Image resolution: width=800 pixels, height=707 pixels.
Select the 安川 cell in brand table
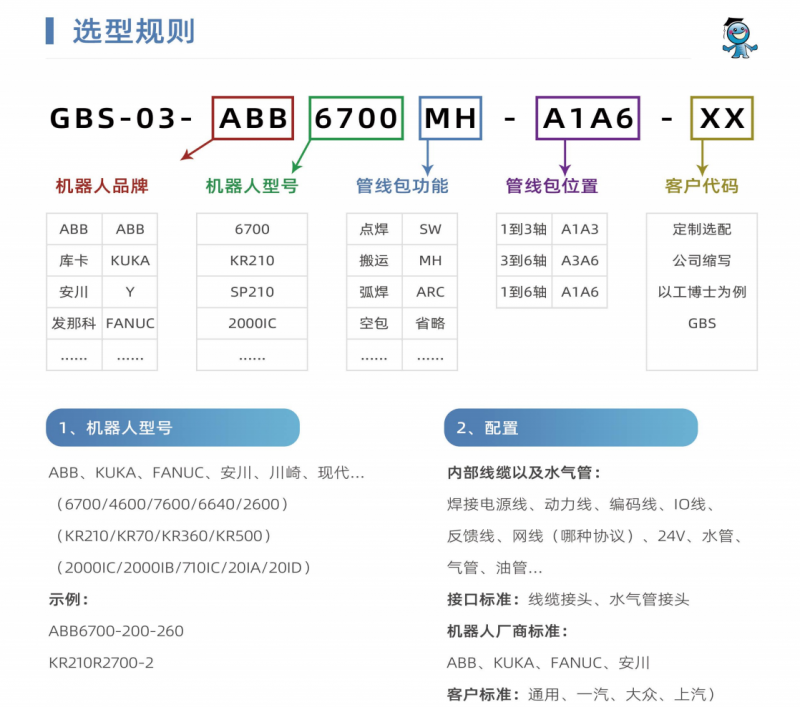(74, 292)
